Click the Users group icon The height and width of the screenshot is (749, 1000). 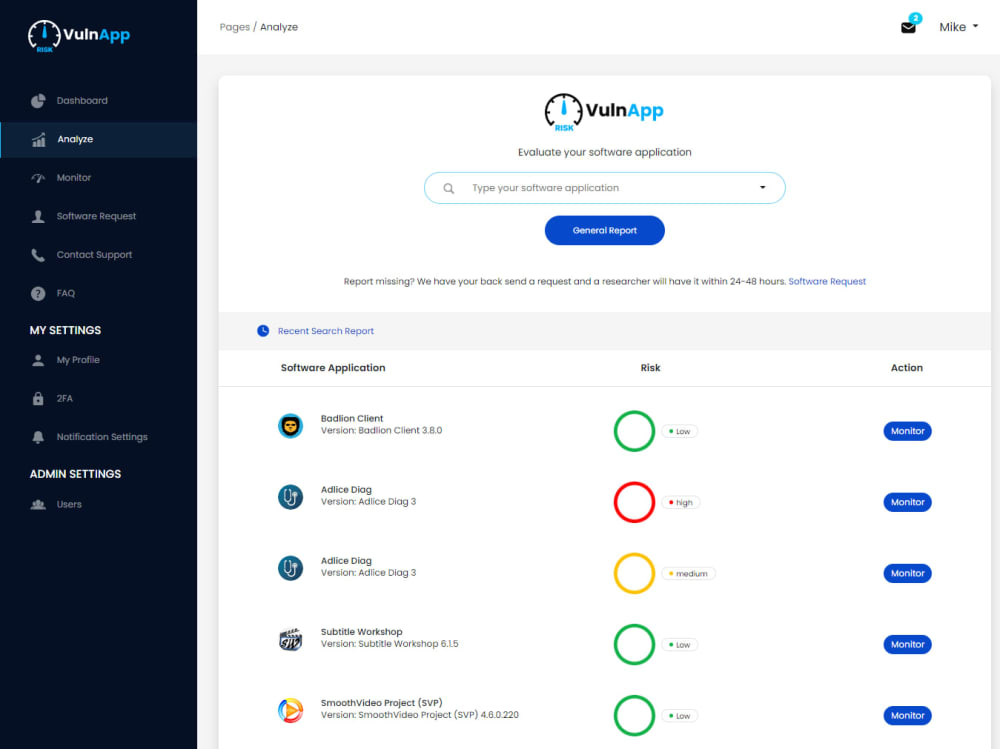(x=38, y=505)
